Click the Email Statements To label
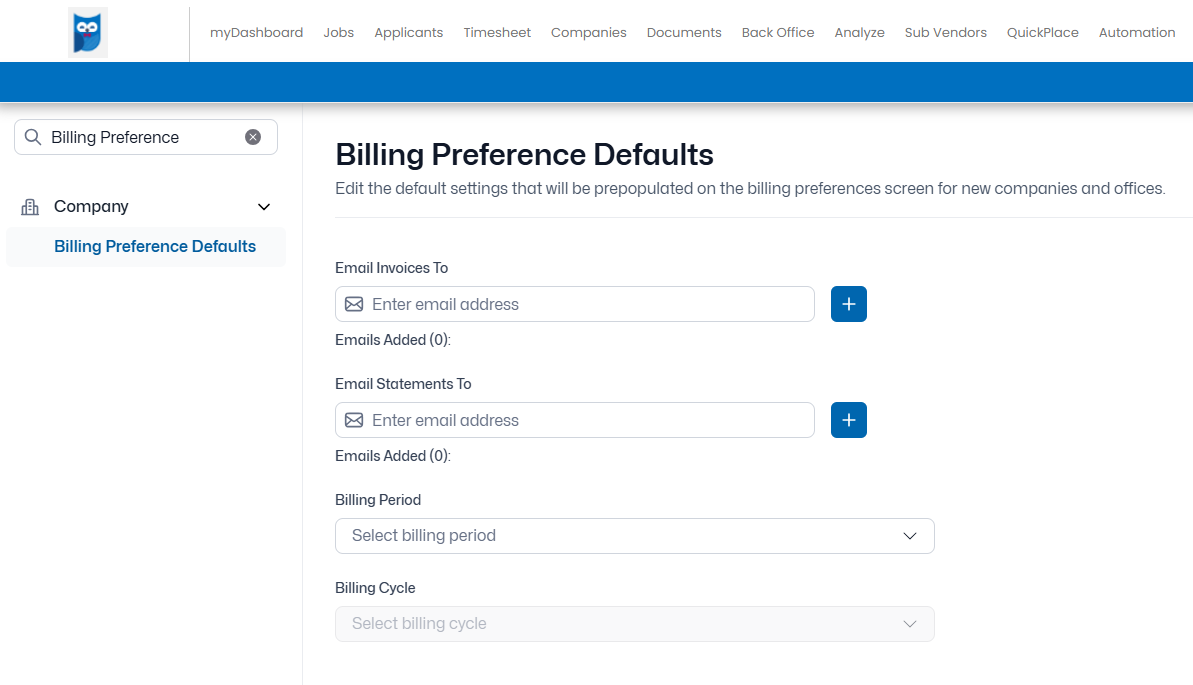Image resolution: width=1193 pixels, height=685 pixels. (403, 384)
